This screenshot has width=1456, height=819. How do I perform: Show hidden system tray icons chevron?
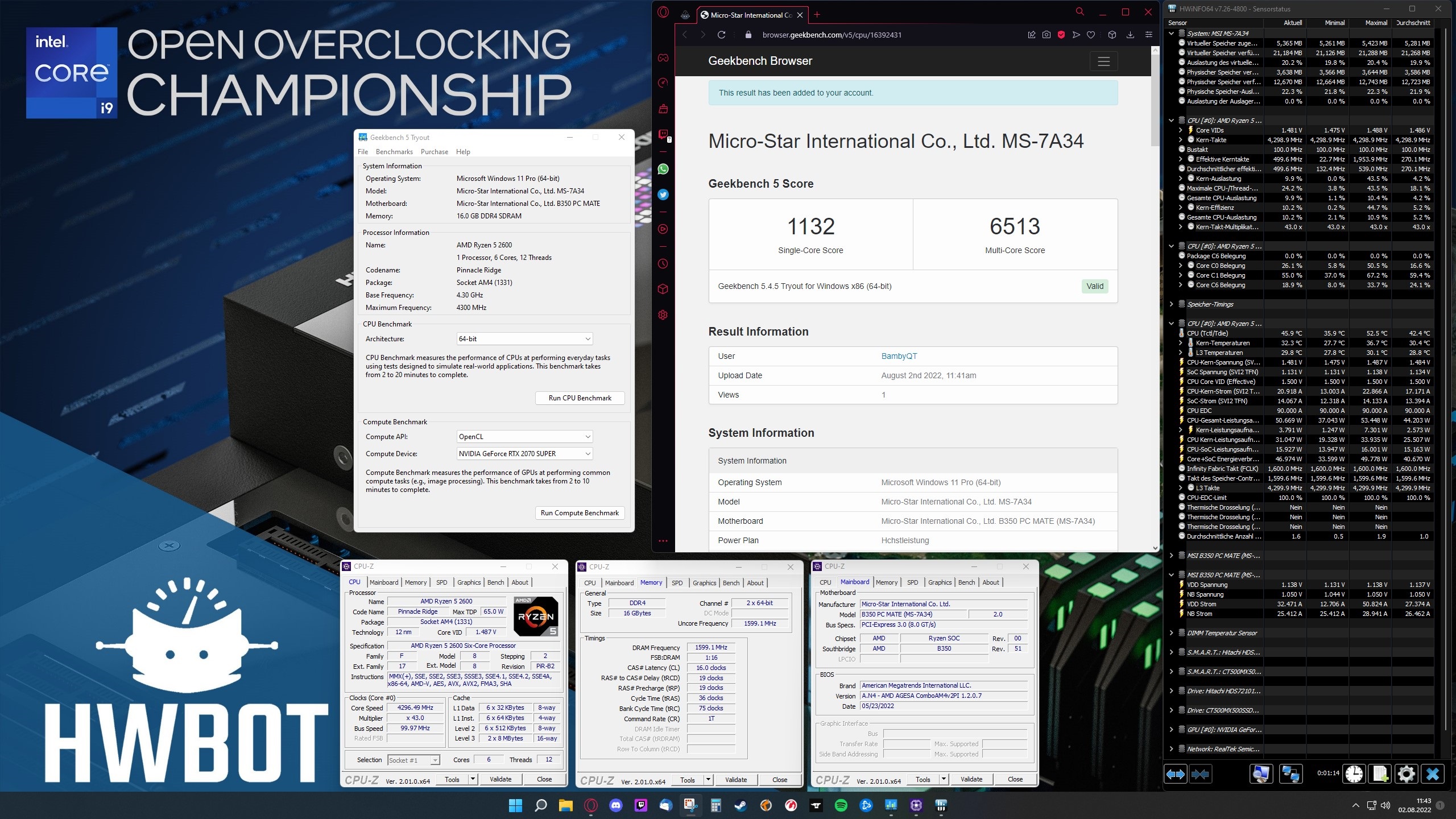click(x=1356, y=805)
